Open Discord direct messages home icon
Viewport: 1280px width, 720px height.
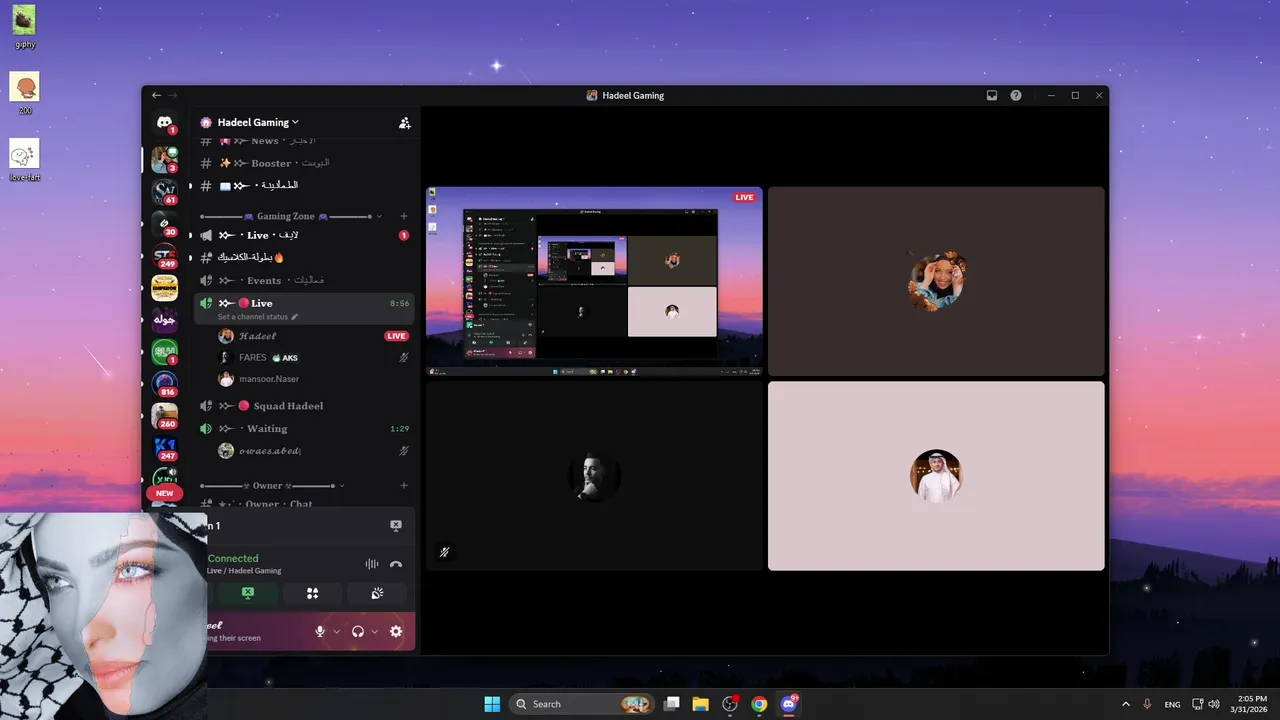[x=164, y=122]
